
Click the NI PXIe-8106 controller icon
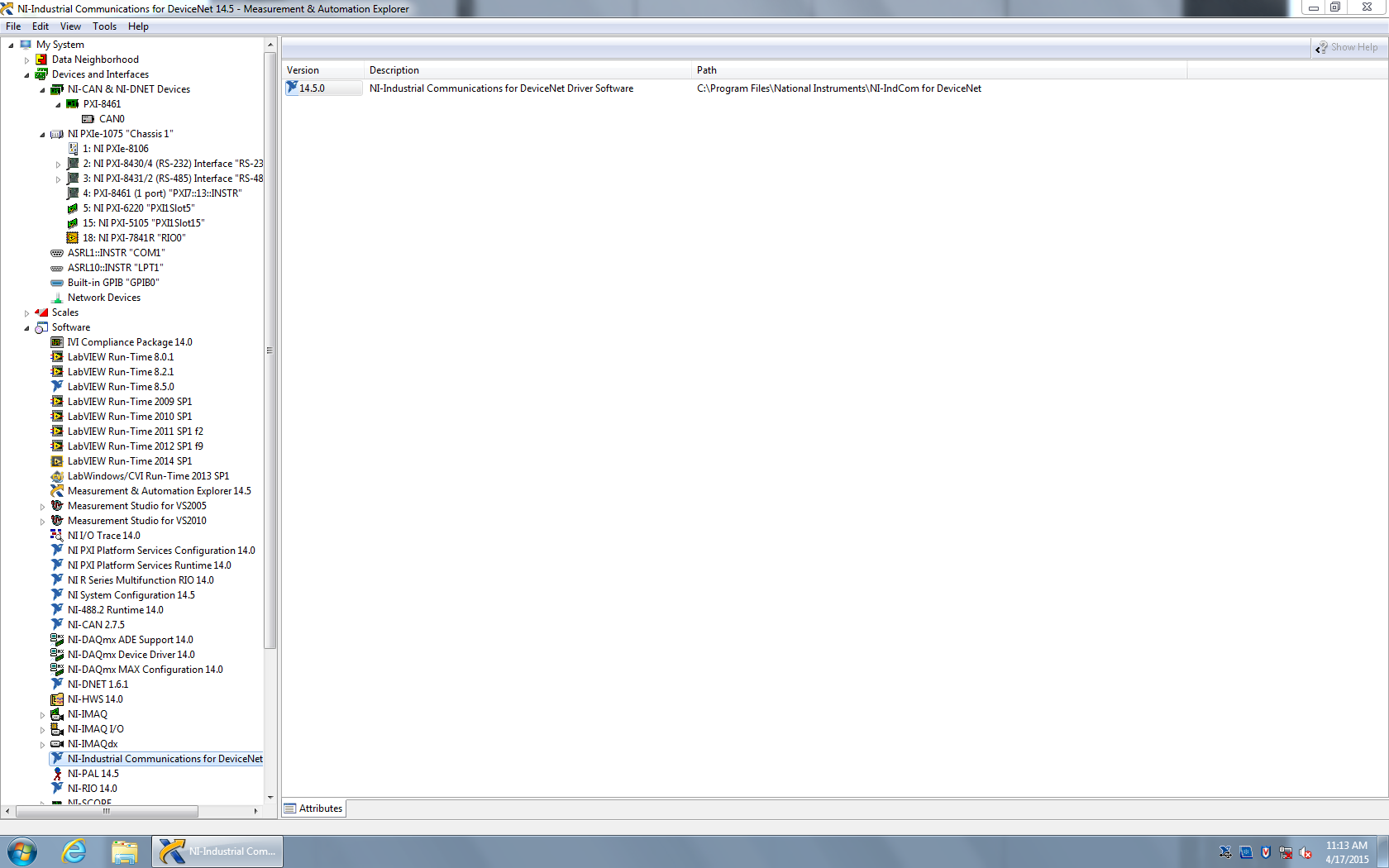[x=73, y=149]
